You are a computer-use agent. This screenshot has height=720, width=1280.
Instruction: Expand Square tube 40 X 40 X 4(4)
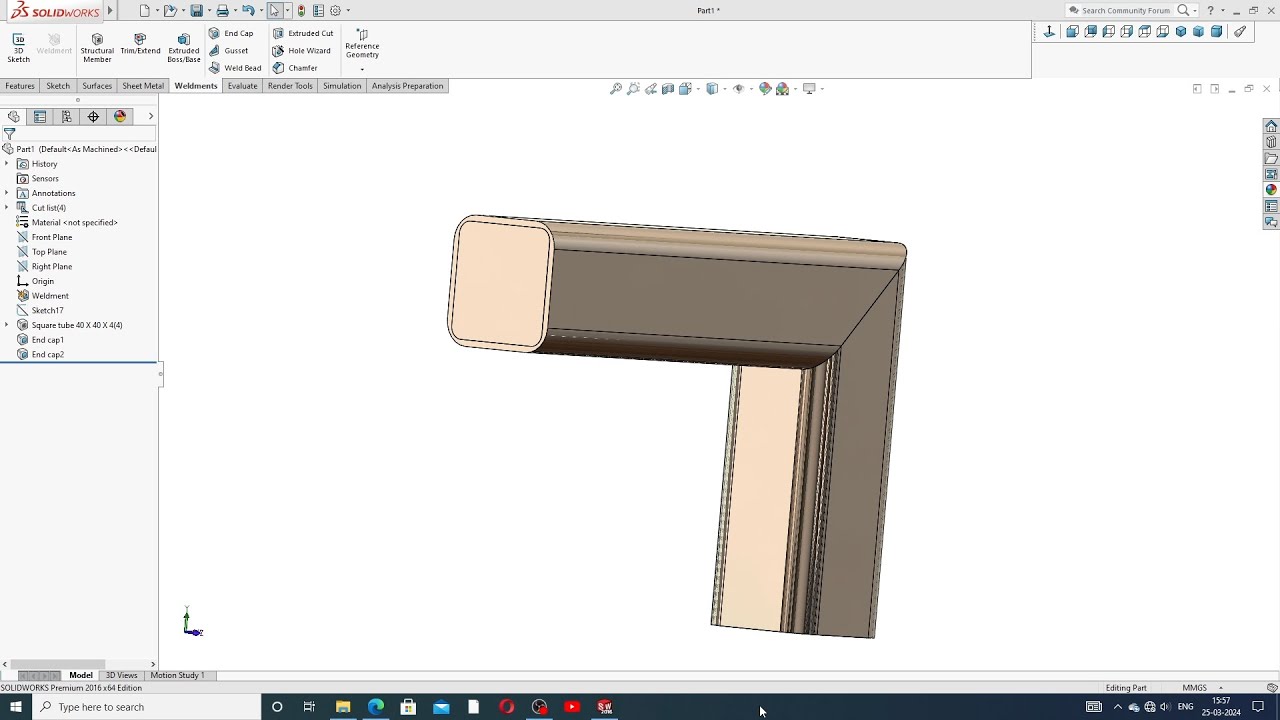6,325
